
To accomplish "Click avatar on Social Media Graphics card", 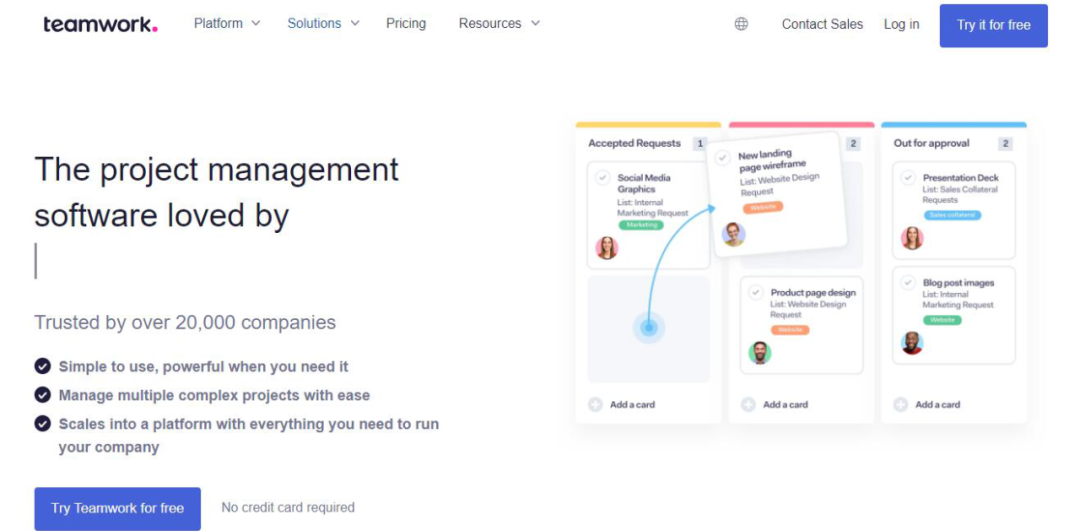I will [x=606, y=248].
